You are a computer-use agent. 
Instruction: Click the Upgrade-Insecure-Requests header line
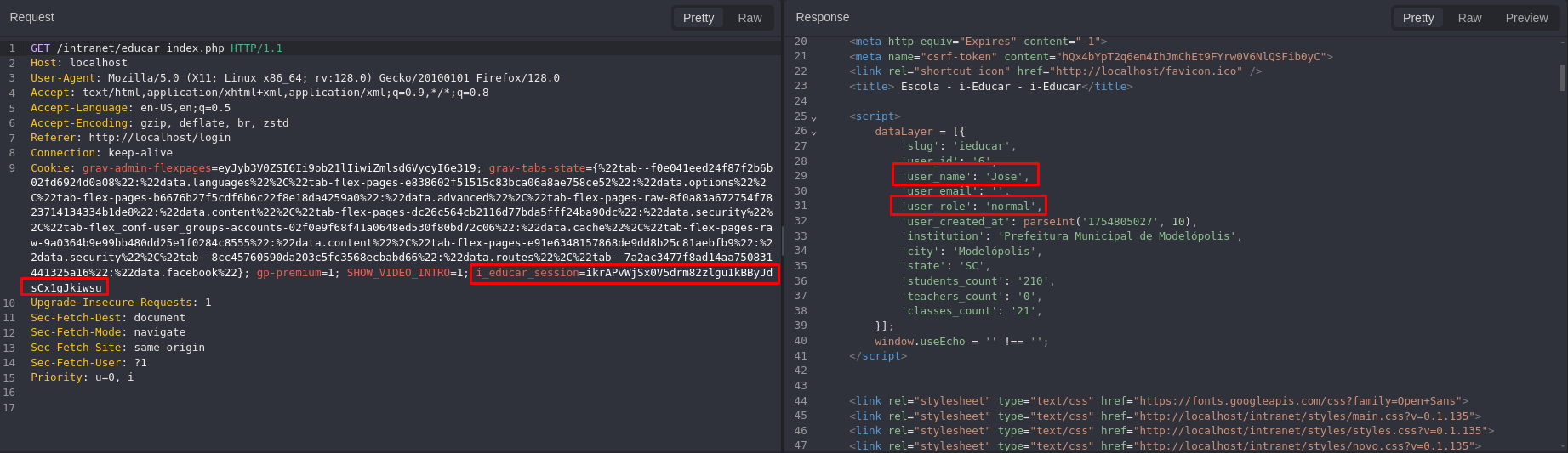[121, 303]
